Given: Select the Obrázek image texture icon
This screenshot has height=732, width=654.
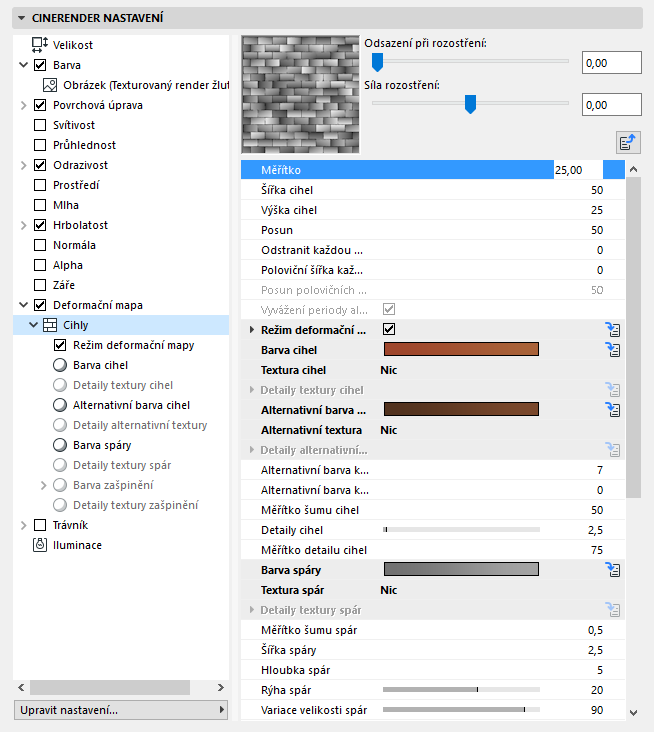Looking at the screenshot, I should point(50,85).
